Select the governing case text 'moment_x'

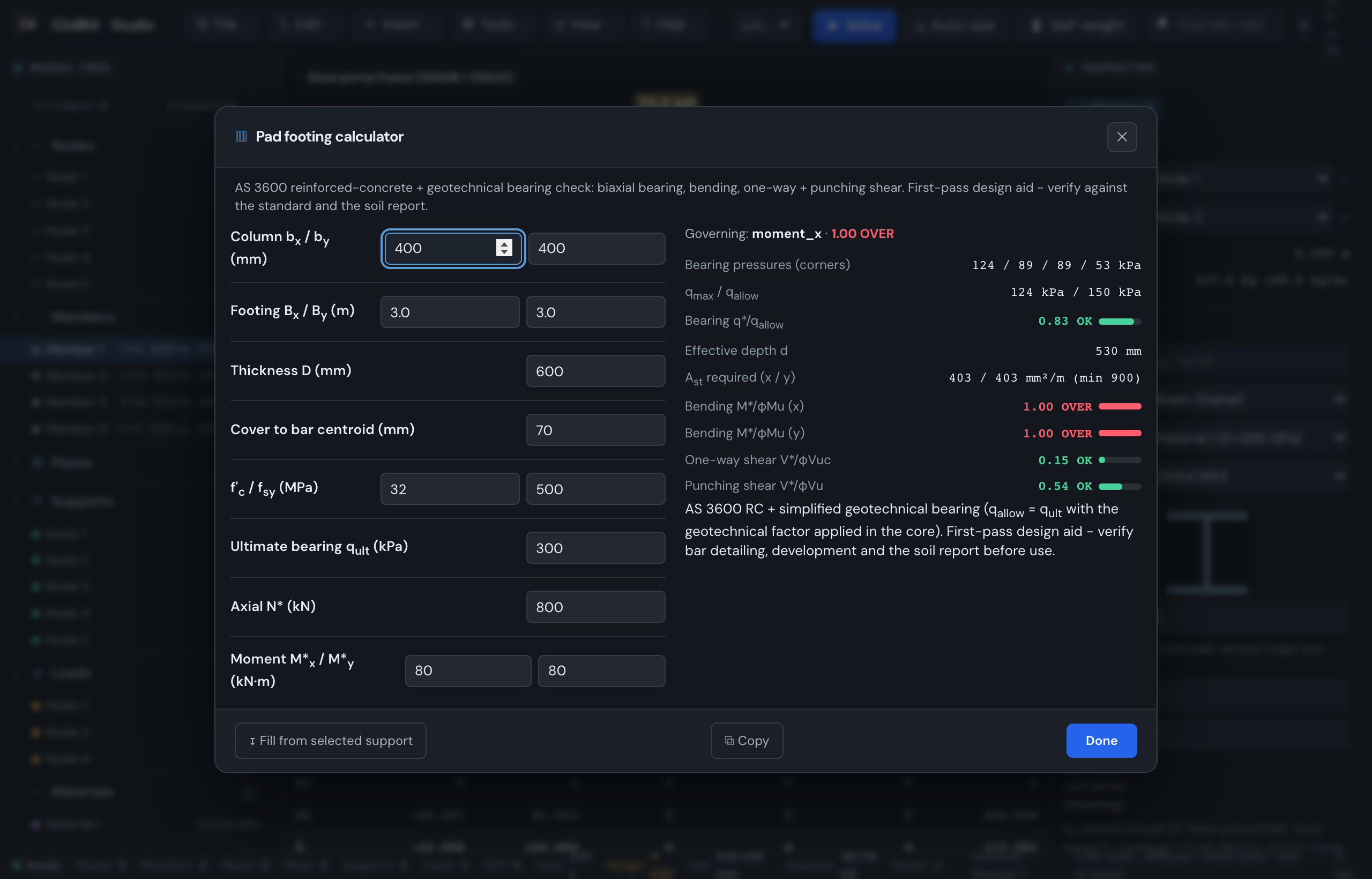[x=786, y=234]
